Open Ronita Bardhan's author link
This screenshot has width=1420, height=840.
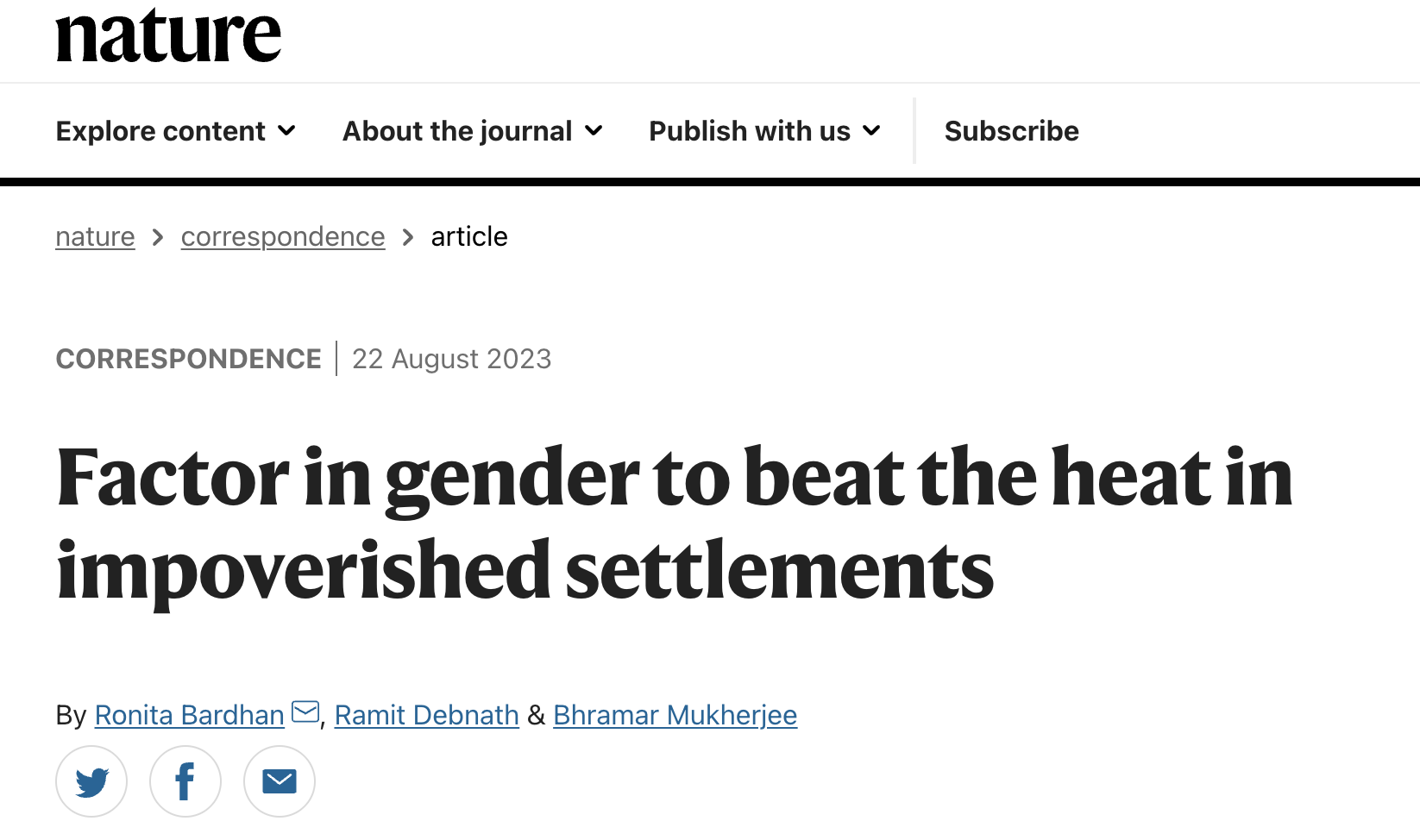(190, 715)
